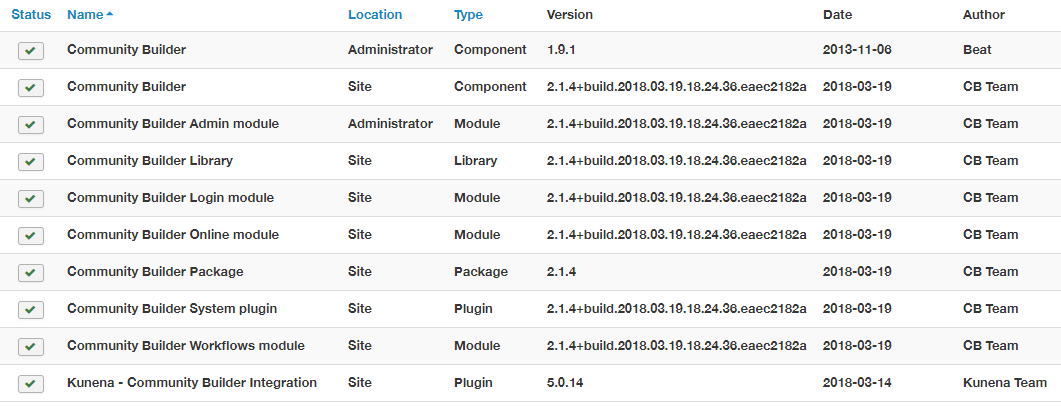Disable Community Builder Login module
The width and height of the screenshot is (1061, 412).
(30, 199)
